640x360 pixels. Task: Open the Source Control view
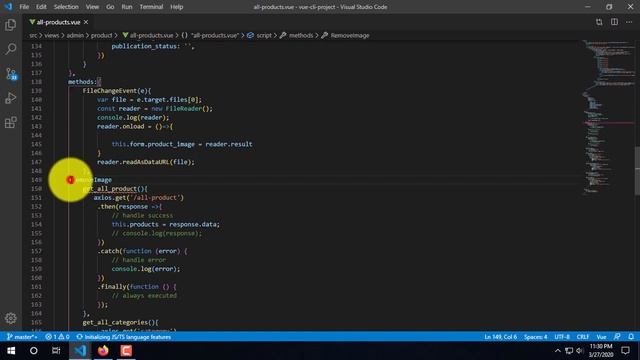click(x=11, y=74)
